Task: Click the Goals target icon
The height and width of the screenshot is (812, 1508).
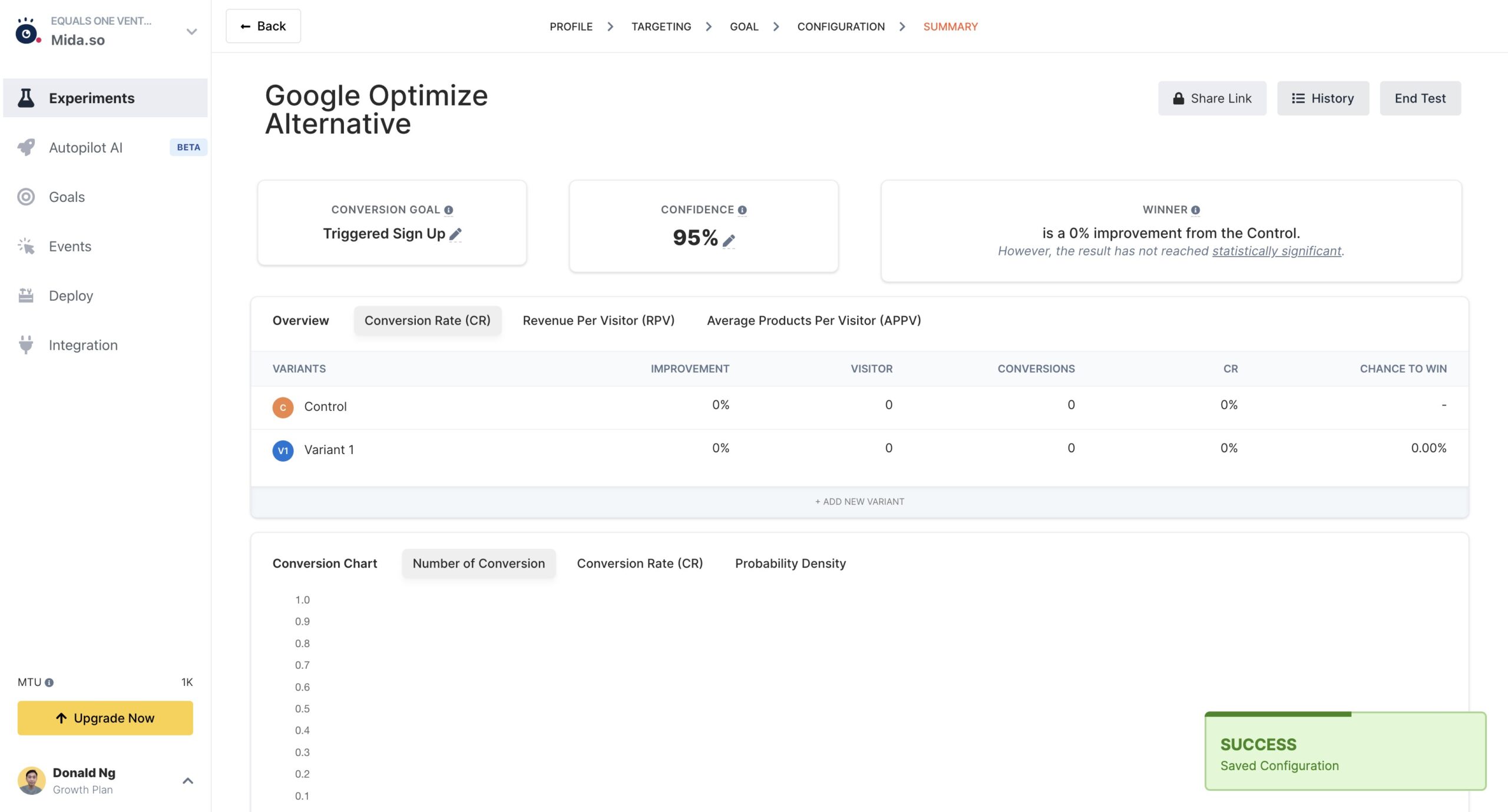Action: click(x=26, y=197)
